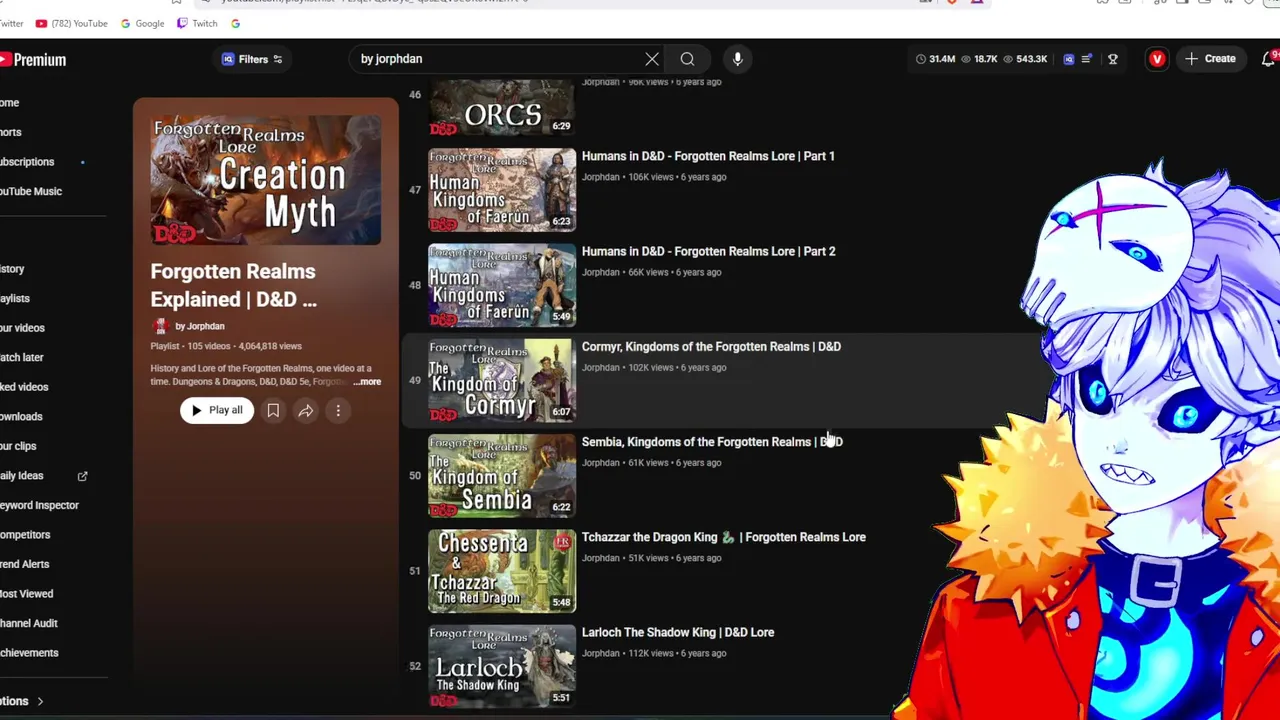1280x720 pixels.
Task: Open Trend Alerts in the sidebar
Action: point(24,564)
